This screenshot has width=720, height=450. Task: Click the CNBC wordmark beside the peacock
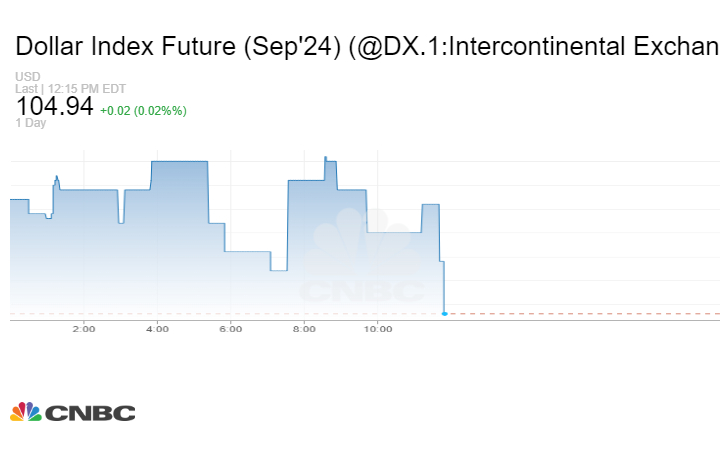click(x=90, y=413)
